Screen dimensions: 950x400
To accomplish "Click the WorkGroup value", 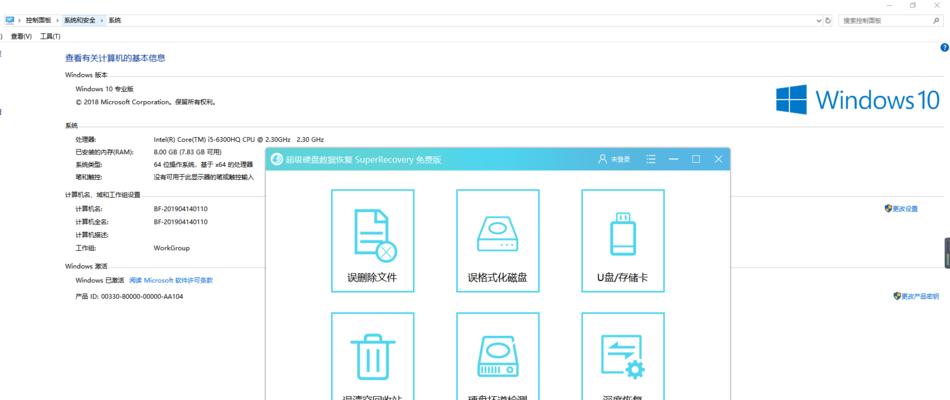I will [x=171, y=248].
